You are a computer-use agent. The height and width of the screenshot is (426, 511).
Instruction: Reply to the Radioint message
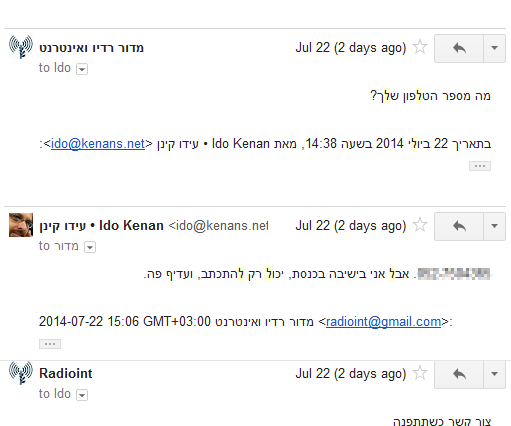tap(459, 374)
